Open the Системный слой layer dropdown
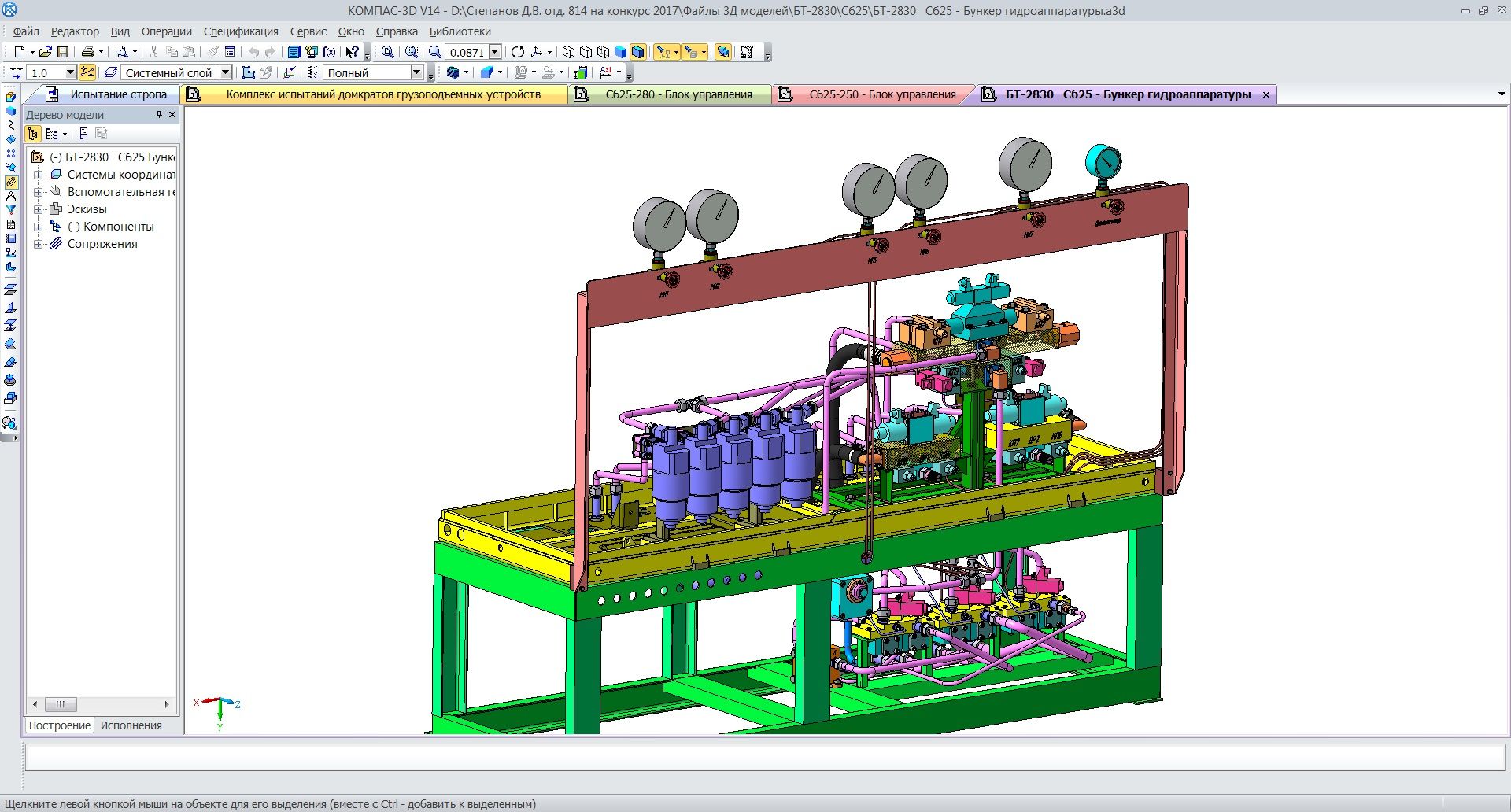 tap(225, 72)
